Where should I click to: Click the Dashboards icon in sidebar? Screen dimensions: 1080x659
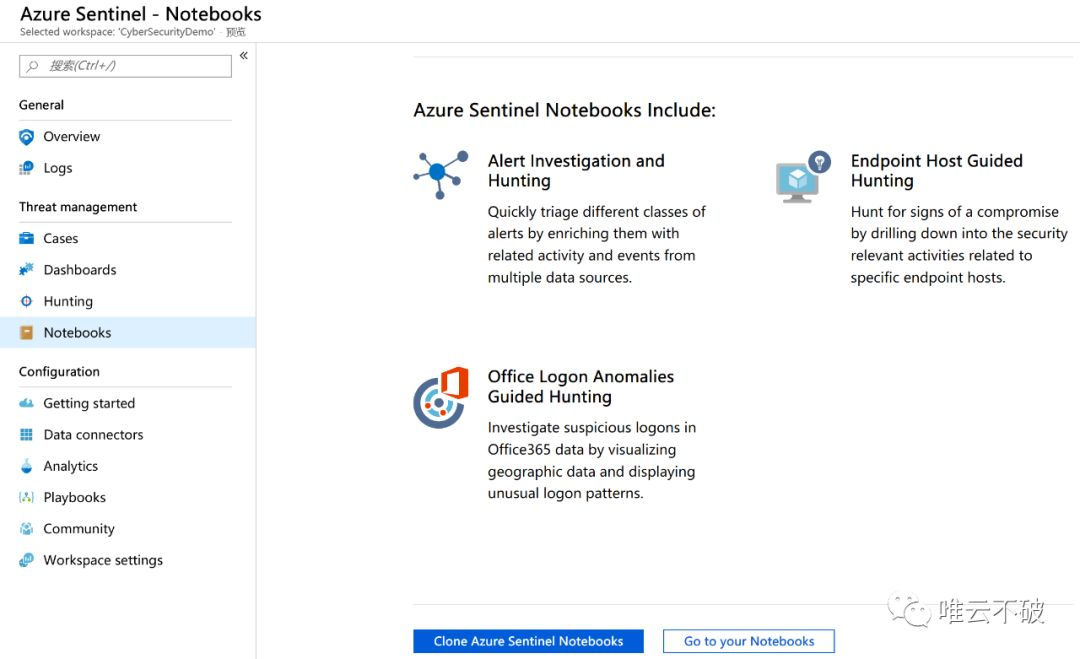[x=26, y=269]
